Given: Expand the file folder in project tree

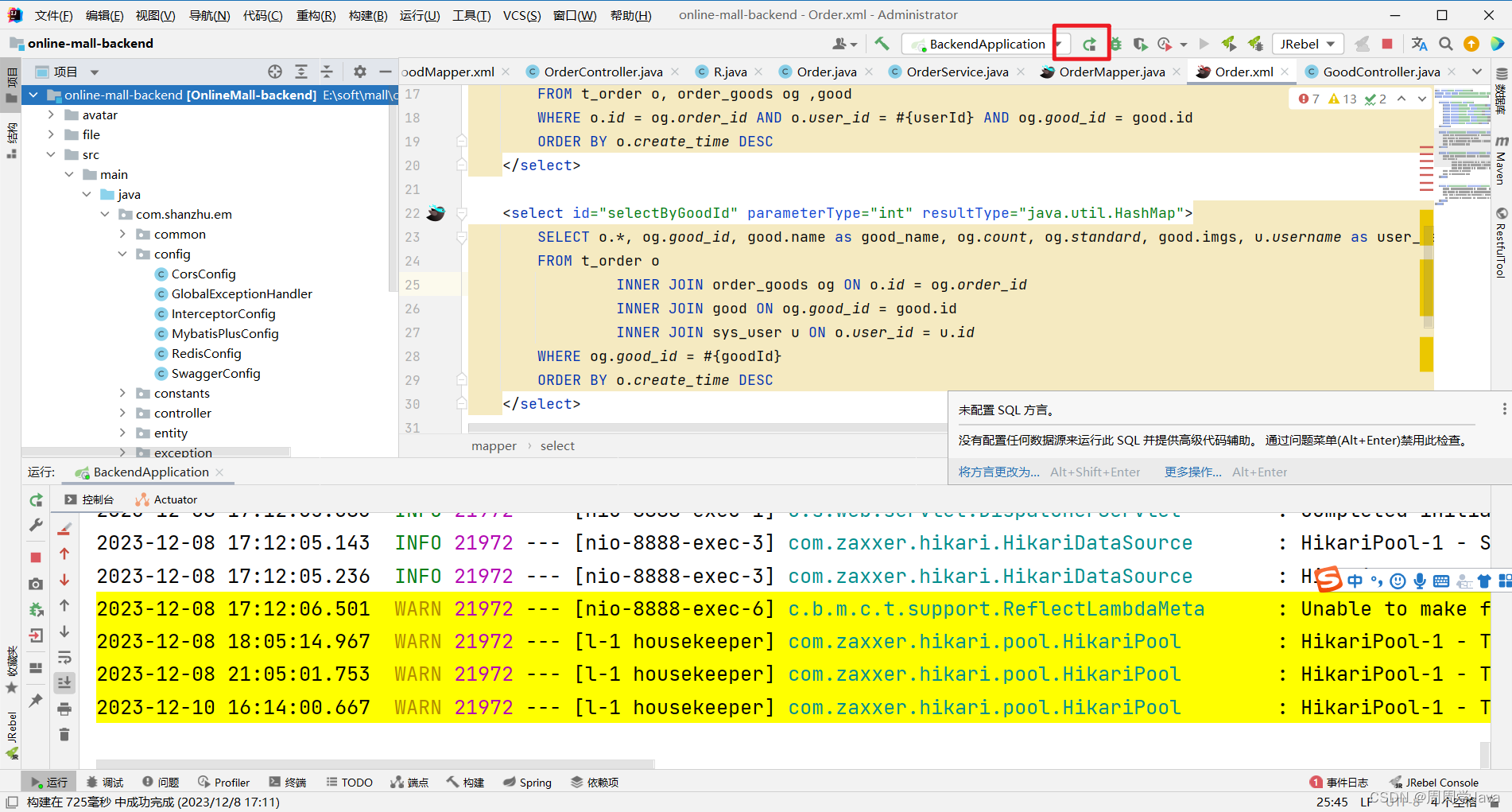Looking at the screenshot, I should click(51, 134).
